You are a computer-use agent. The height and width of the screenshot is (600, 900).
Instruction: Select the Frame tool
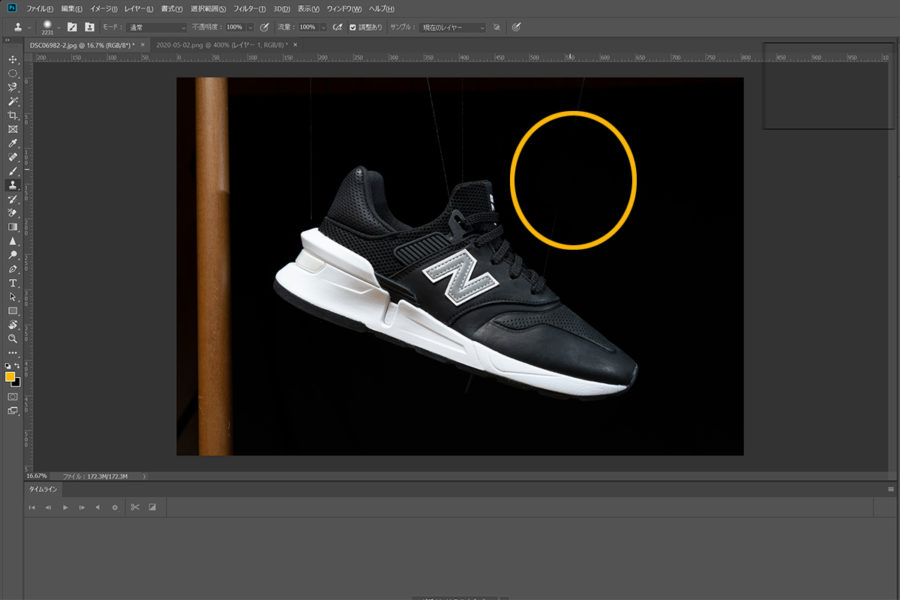click(13, 129)
